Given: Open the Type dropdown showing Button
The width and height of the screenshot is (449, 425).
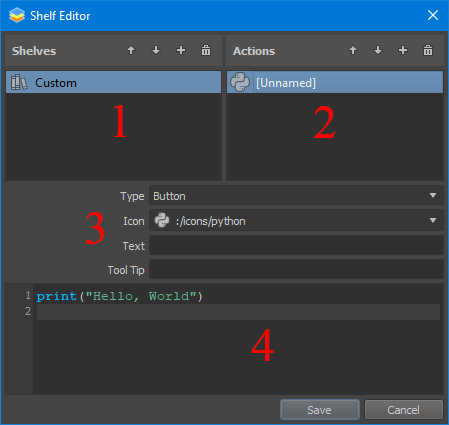Looking at the screenshot, I should point(296,196).
